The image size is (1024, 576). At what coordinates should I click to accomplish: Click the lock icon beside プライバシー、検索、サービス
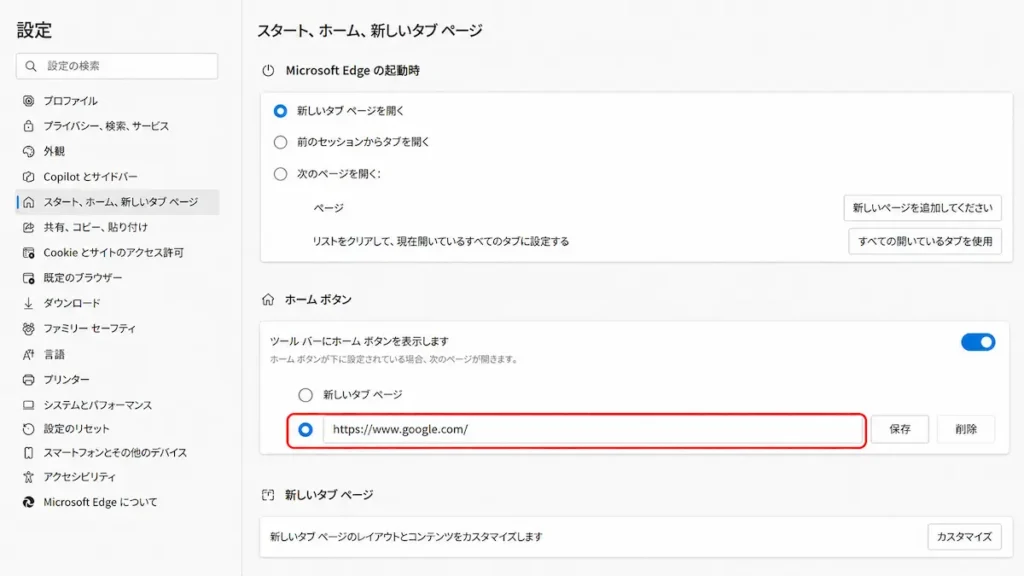tap(28, 126)
